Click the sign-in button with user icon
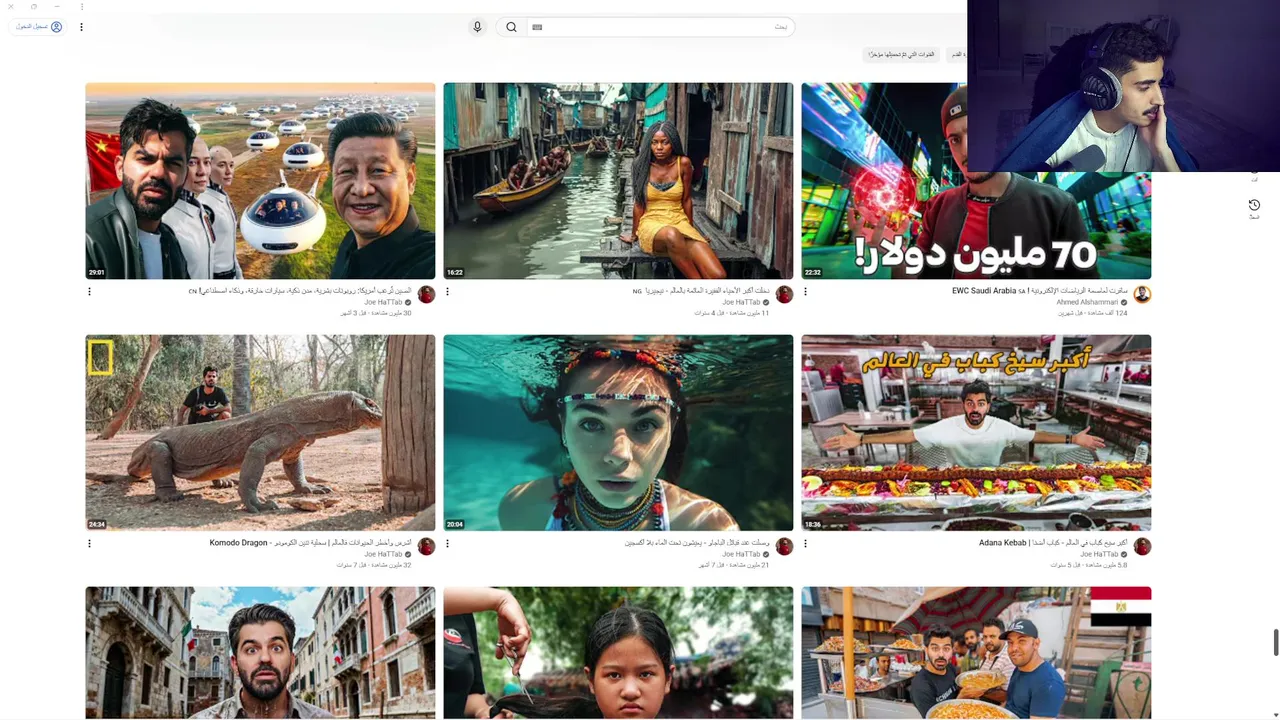The image size is (1280, 720). coord(39,27)
